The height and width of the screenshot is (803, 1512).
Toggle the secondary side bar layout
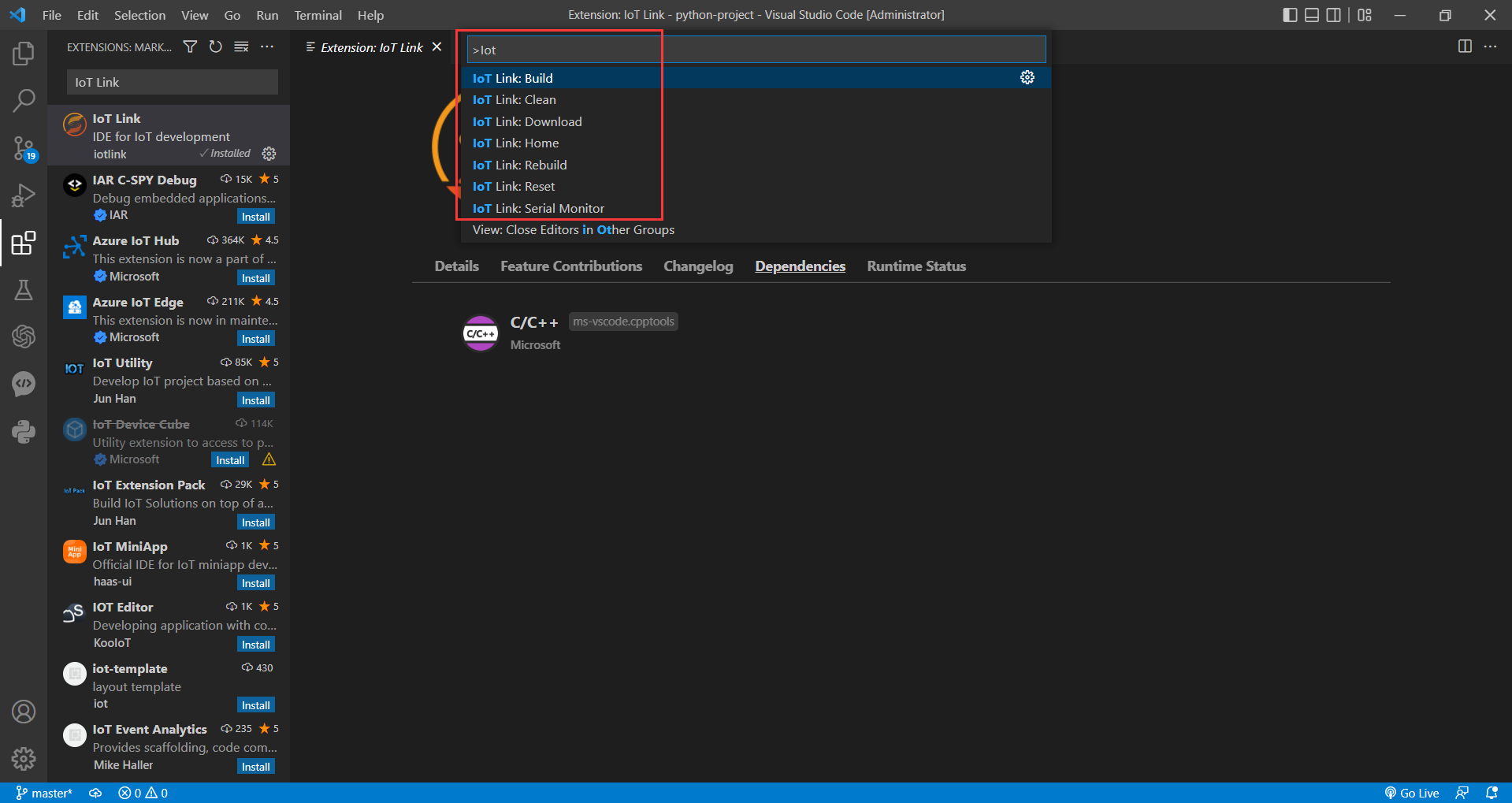point(1333,15)
